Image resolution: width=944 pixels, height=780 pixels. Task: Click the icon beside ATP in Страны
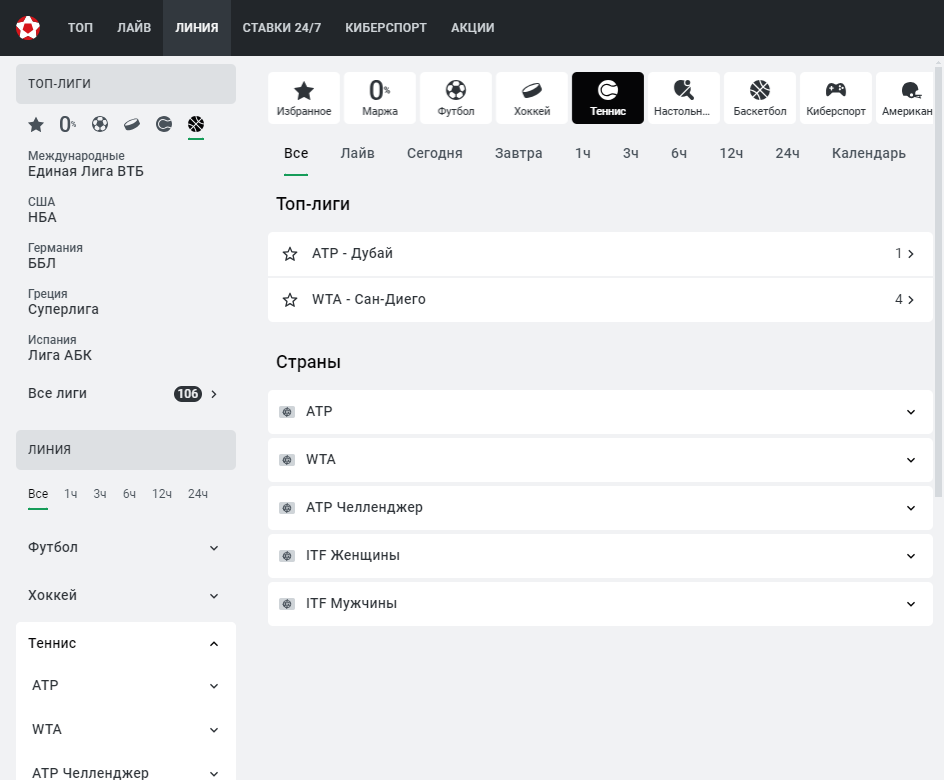tap(287, 412)
